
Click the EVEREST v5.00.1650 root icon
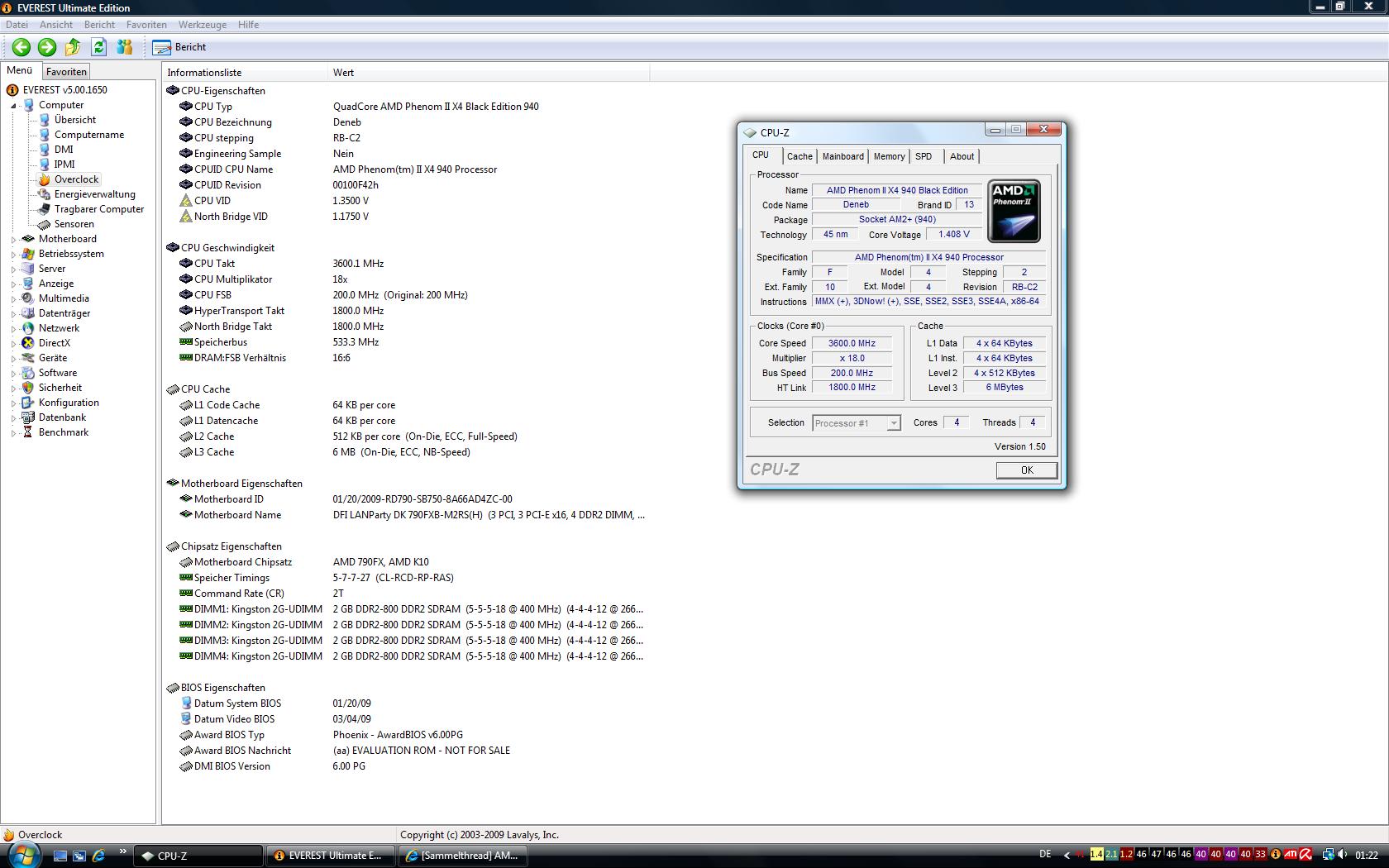[12, 90]
